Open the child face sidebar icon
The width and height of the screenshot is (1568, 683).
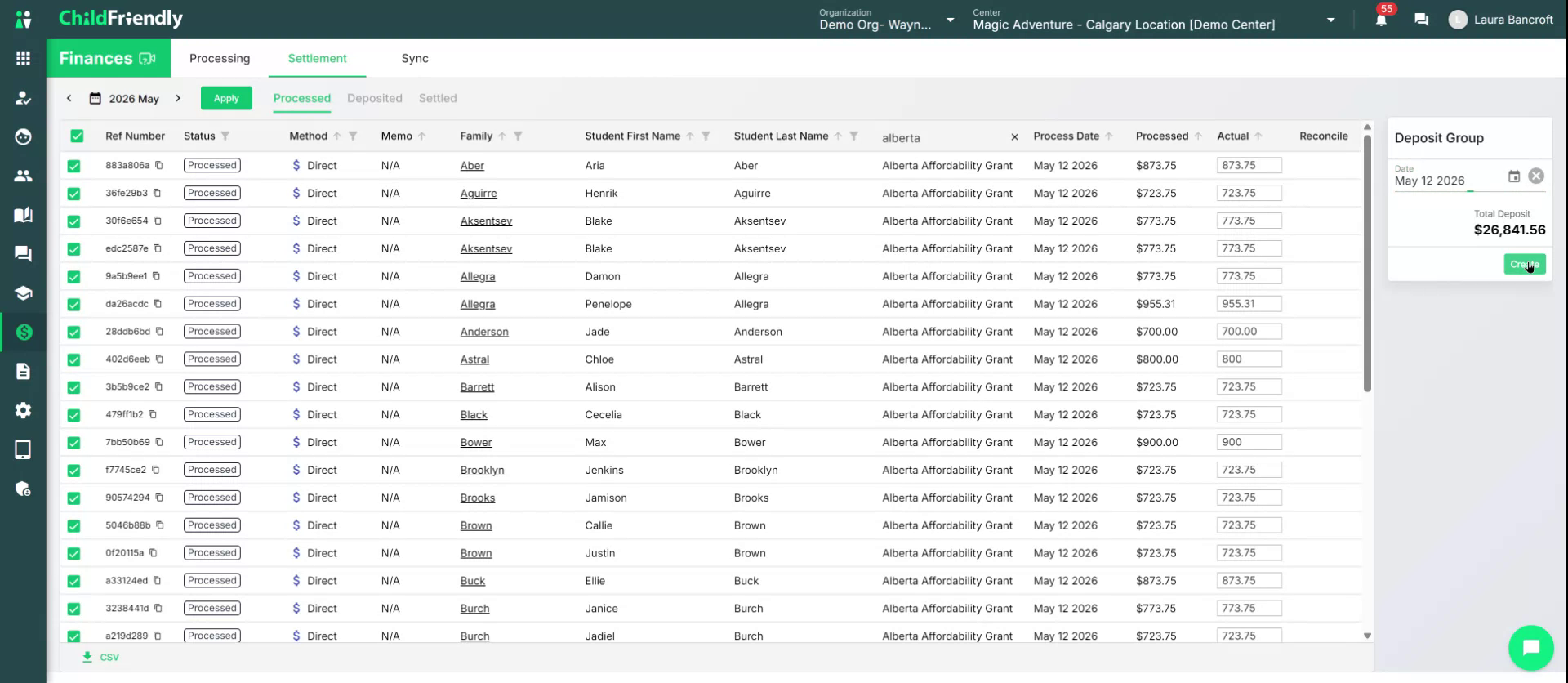(x=23, y=136)
